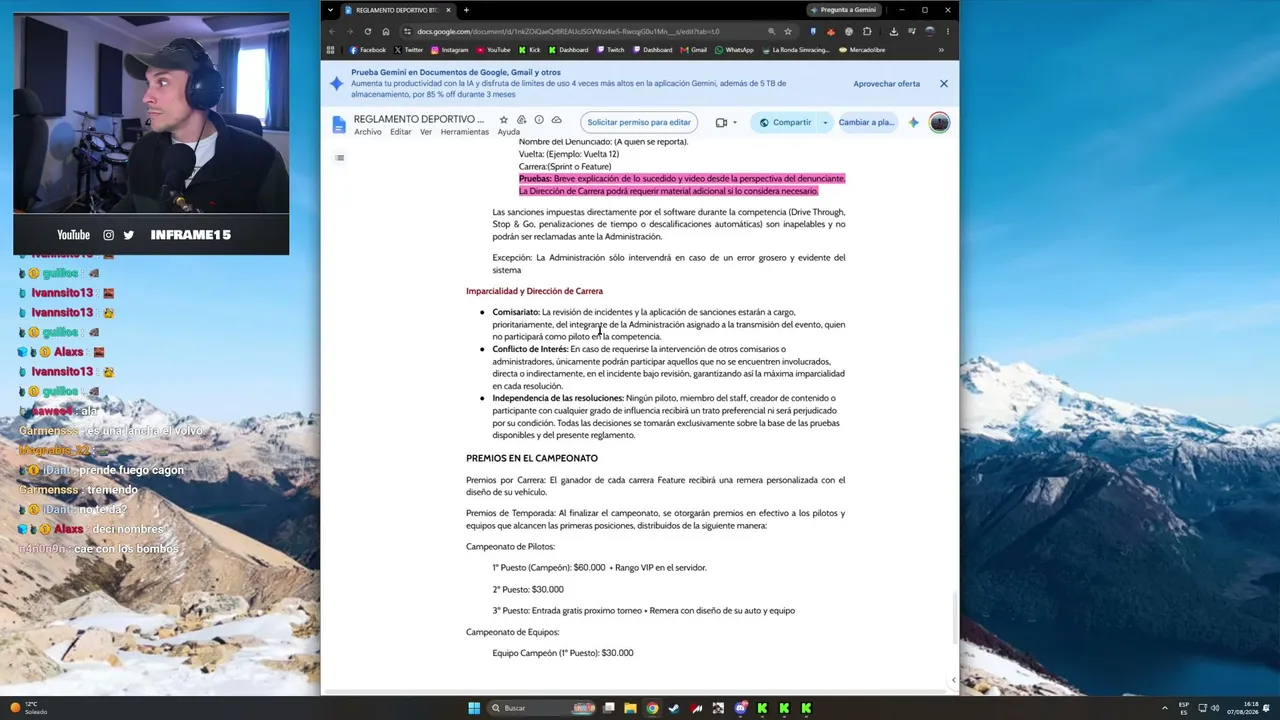Show the document outline tabs icon
1280x720 pixels.
click(340, 158)
